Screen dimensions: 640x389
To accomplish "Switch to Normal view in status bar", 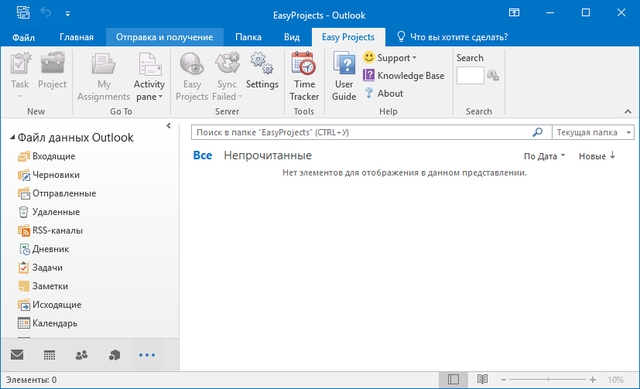I will pos(453,380).
